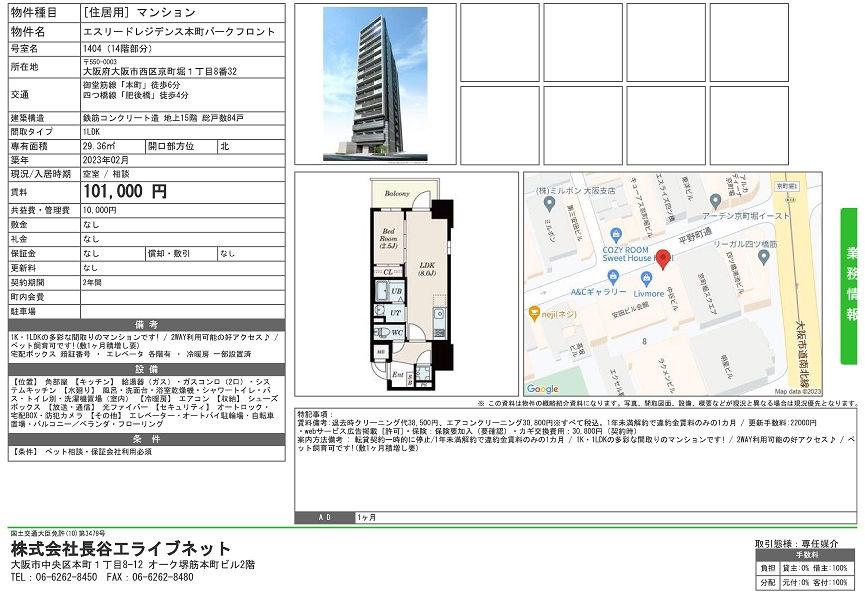The image size is (865, 605).
Task: Open the floor plan image
Action: pyautogui.click(x=407, y=287)
